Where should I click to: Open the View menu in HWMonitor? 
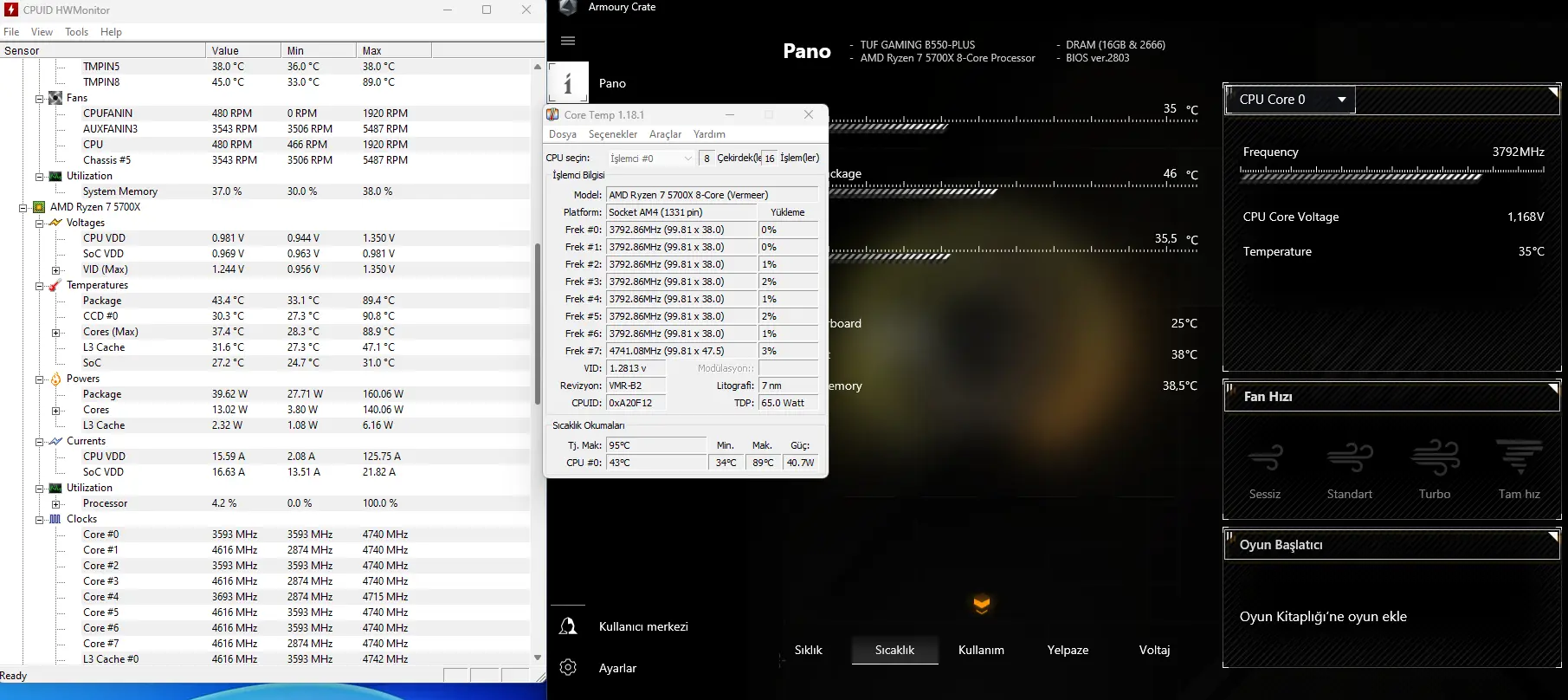[x=42, y=32]
